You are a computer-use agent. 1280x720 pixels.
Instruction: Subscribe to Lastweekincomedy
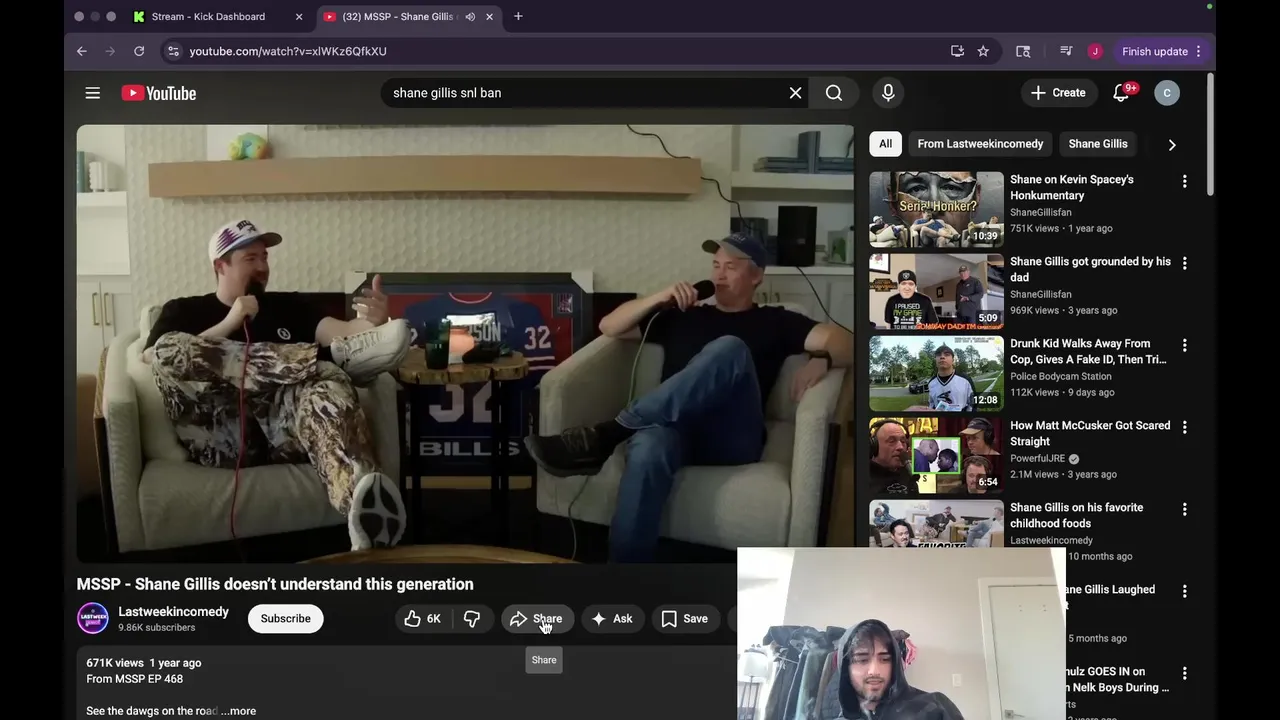[285, 619]
